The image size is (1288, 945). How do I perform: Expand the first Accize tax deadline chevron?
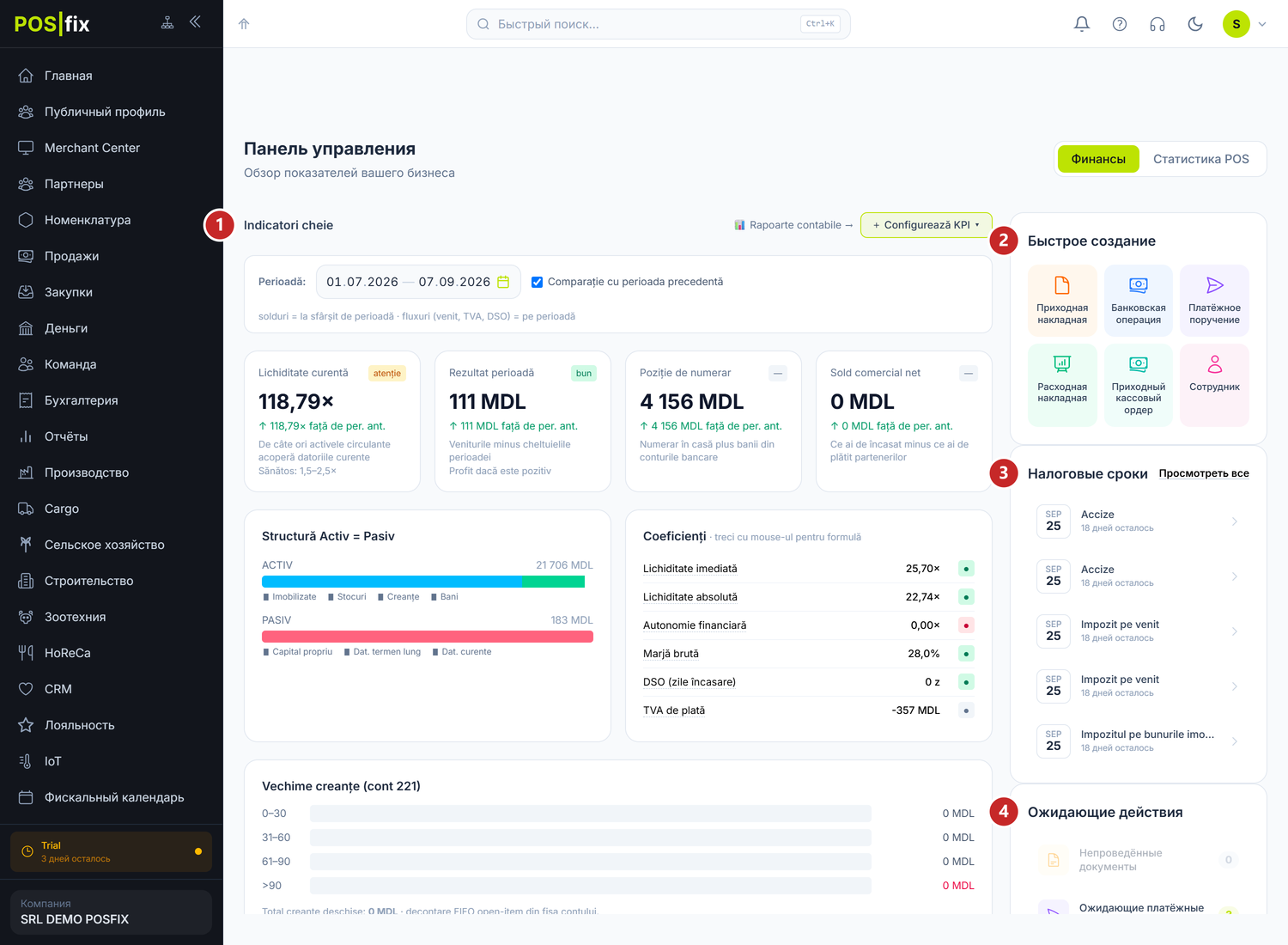click(x=1235, y=521)
